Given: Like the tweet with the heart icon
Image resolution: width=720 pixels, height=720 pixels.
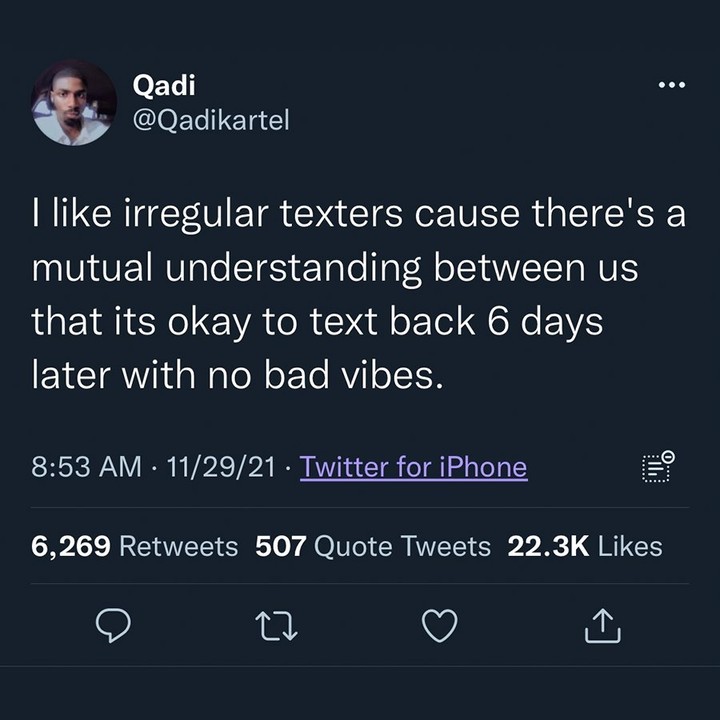Looking at the screenshot, I should [438, 625].
